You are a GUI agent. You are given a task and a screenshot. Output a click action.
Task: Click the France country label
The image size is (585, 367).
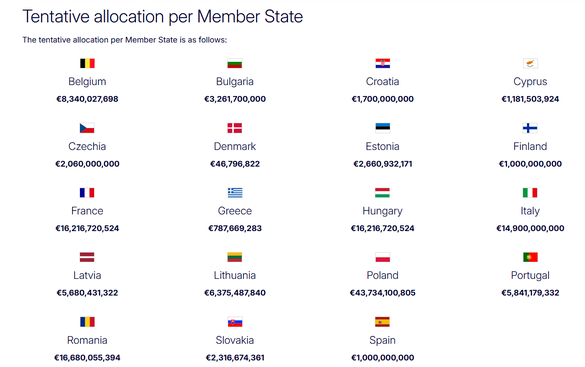[87, 211]
